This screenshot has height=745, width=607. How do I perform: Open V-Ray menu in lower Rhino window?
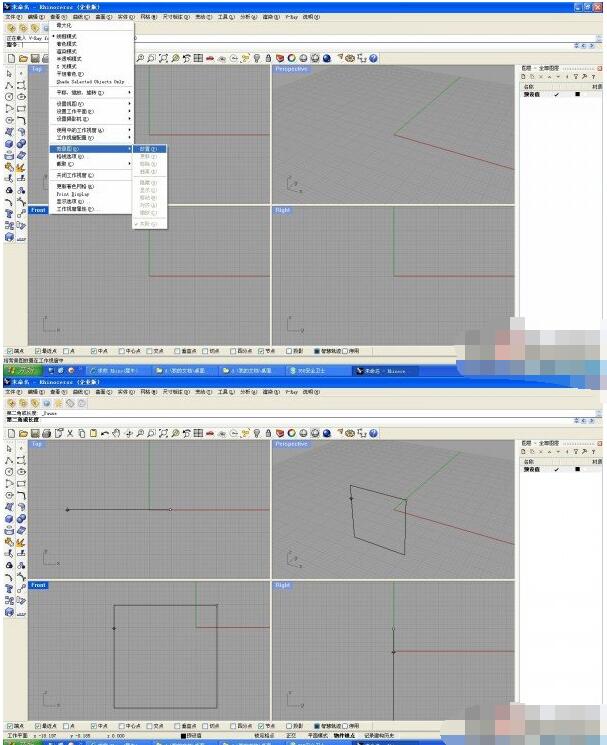click(x=292, y=392)
